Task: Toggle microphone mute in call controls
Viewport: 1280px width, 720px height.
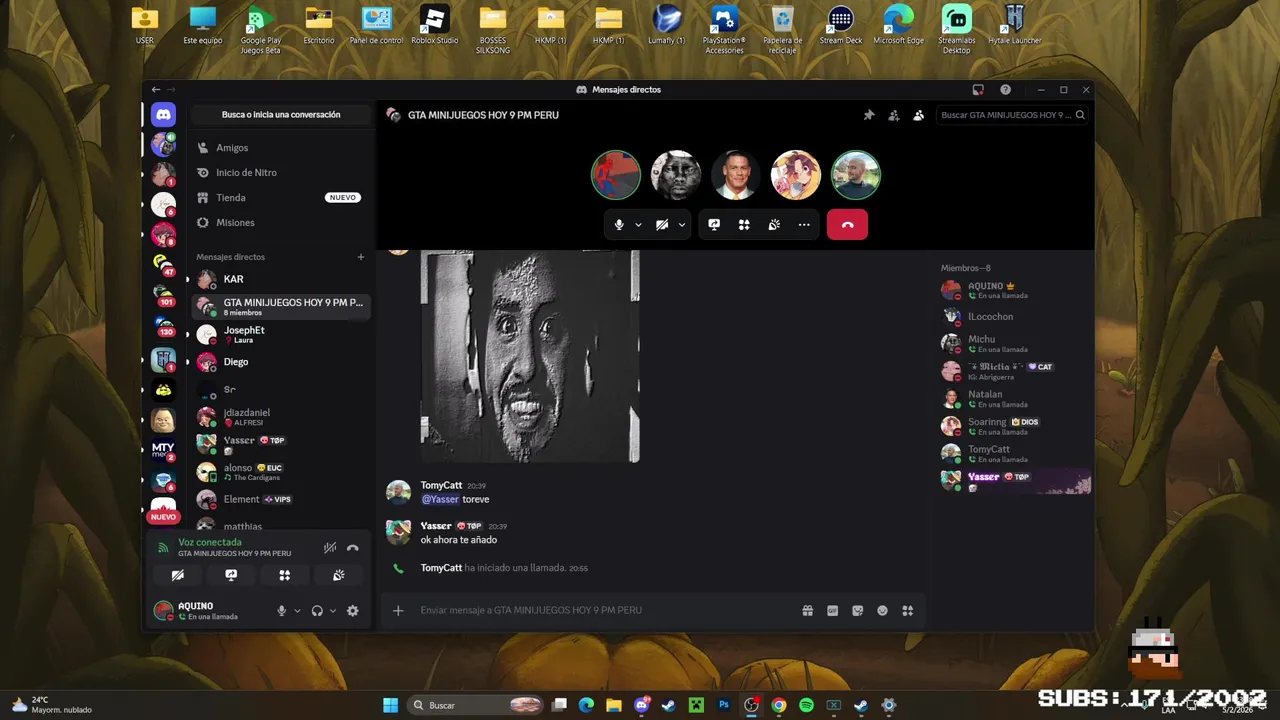Action: [x=619, y=225]
